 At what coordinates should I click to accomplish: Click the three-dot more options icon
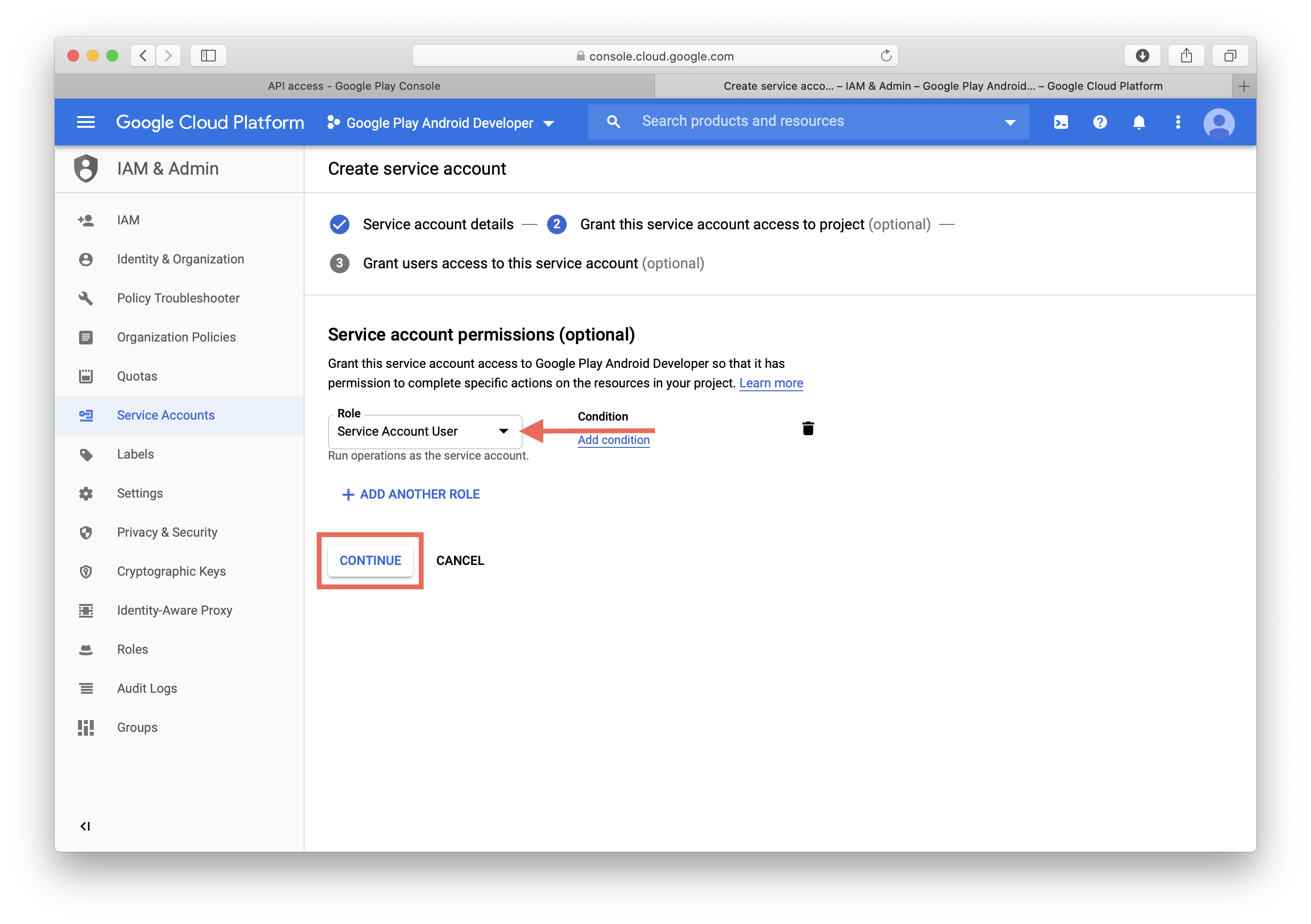1177,122
